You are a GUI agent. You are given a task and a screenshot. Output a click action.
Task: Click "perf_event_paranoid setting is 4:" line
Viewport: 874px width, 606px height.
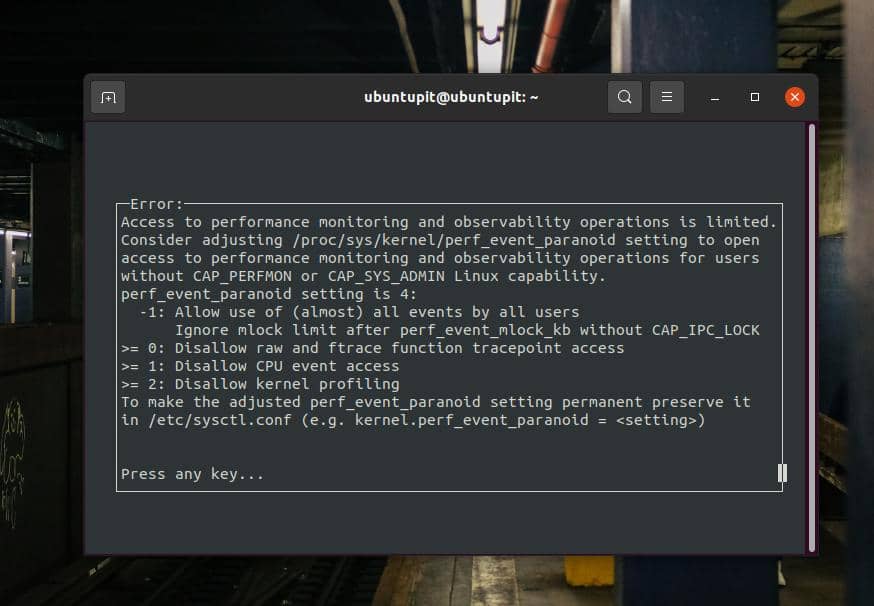click(269, 294)
